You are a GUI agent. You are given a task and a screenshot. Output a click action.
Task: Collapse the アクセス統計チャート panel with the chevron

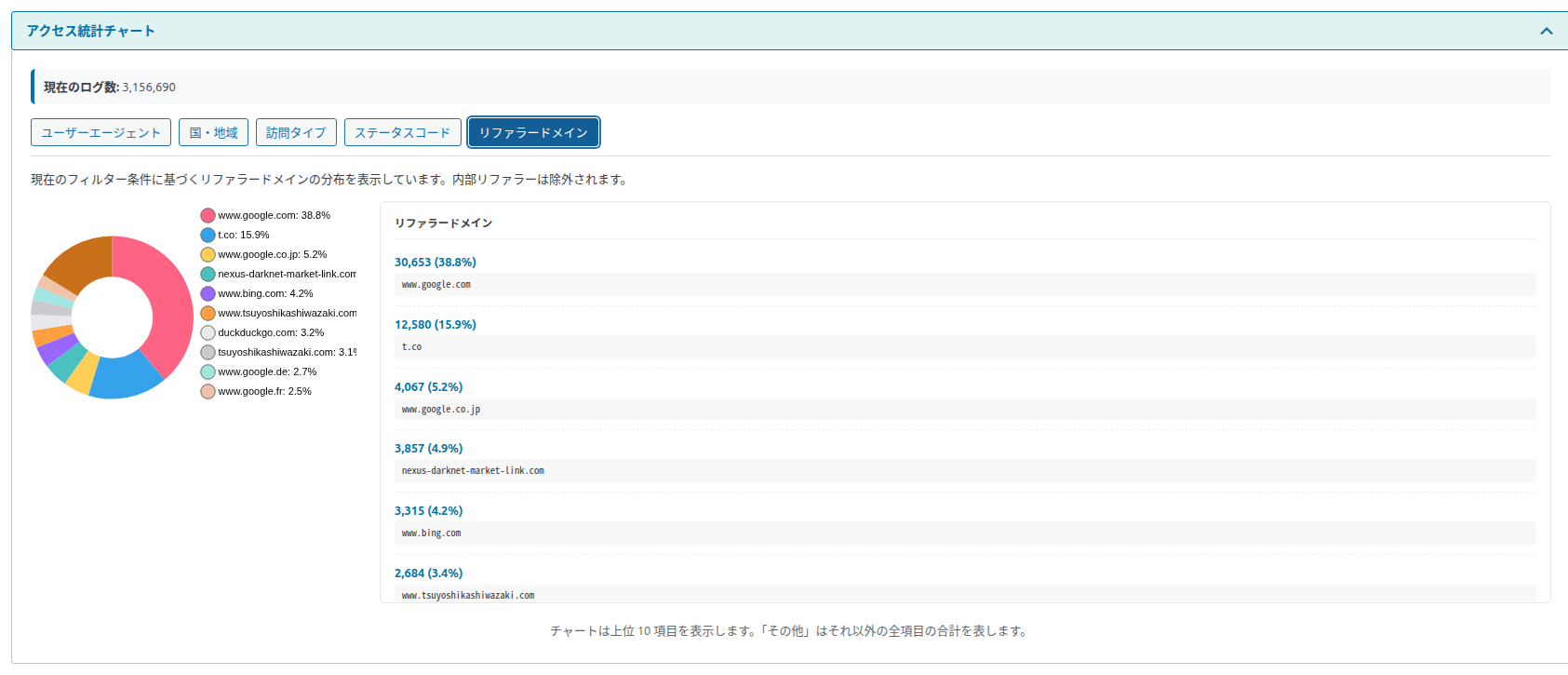click(1546, 31)
